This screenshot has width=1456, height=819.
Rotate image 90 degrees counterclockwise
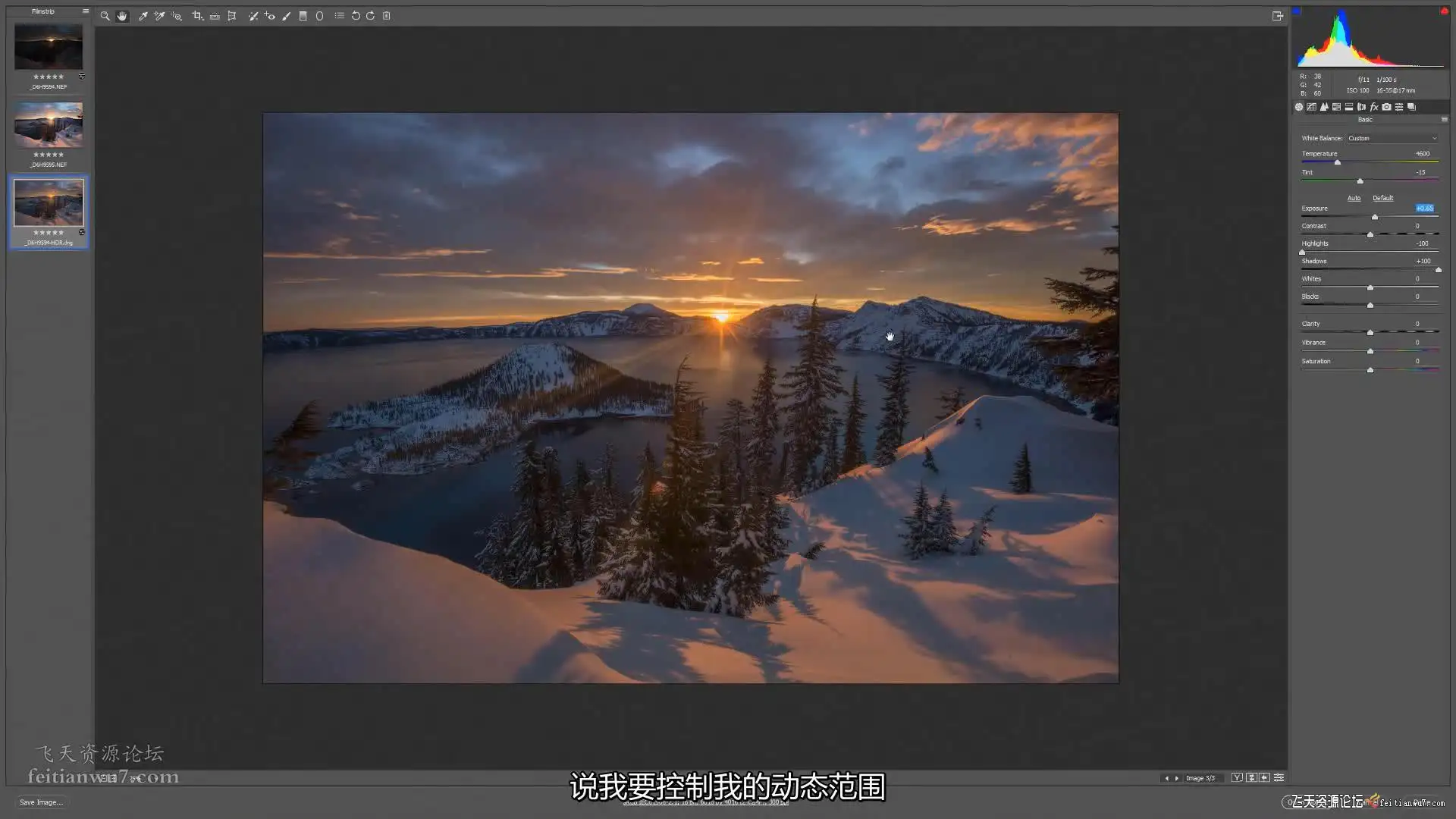[355, 16]
